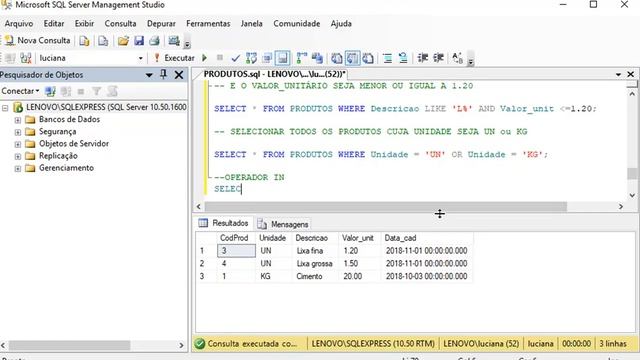The width and height of the screenshot is (640, 360).
Task: Click the Object Explorer filter funnel icon
Action: [x=96, y=91]
